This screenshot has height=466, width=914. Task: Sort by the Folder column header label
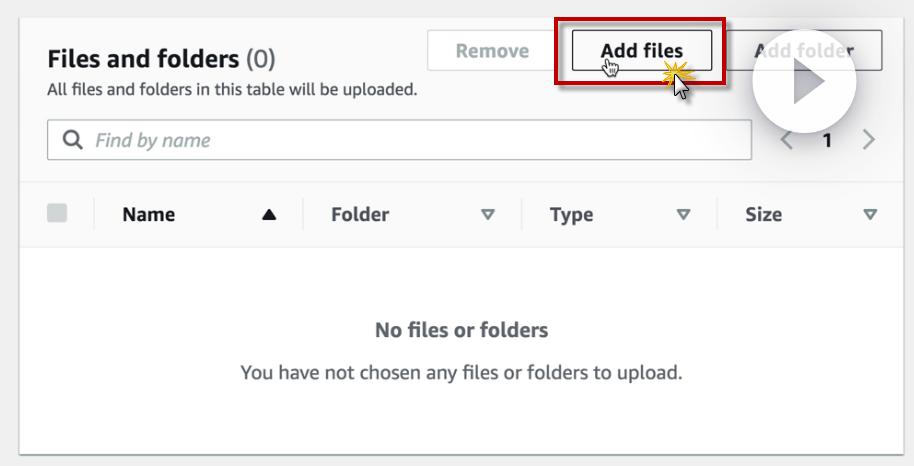point(360,215)
